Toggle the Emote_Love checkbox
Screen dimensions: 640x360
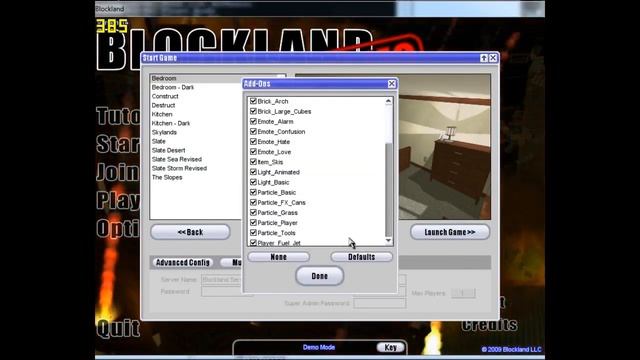253,151
